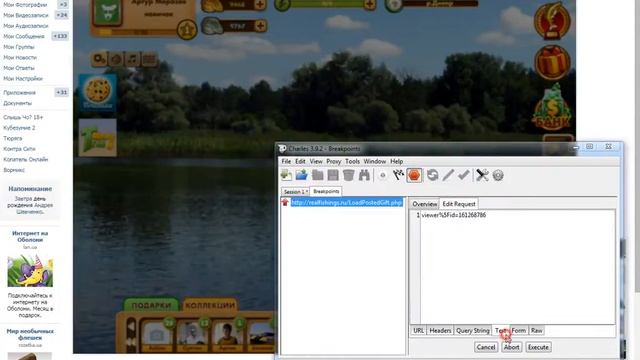Click the Save Session floppy disk icon in Charles
The image size is (640, 360).
click(x=333, y=175)
